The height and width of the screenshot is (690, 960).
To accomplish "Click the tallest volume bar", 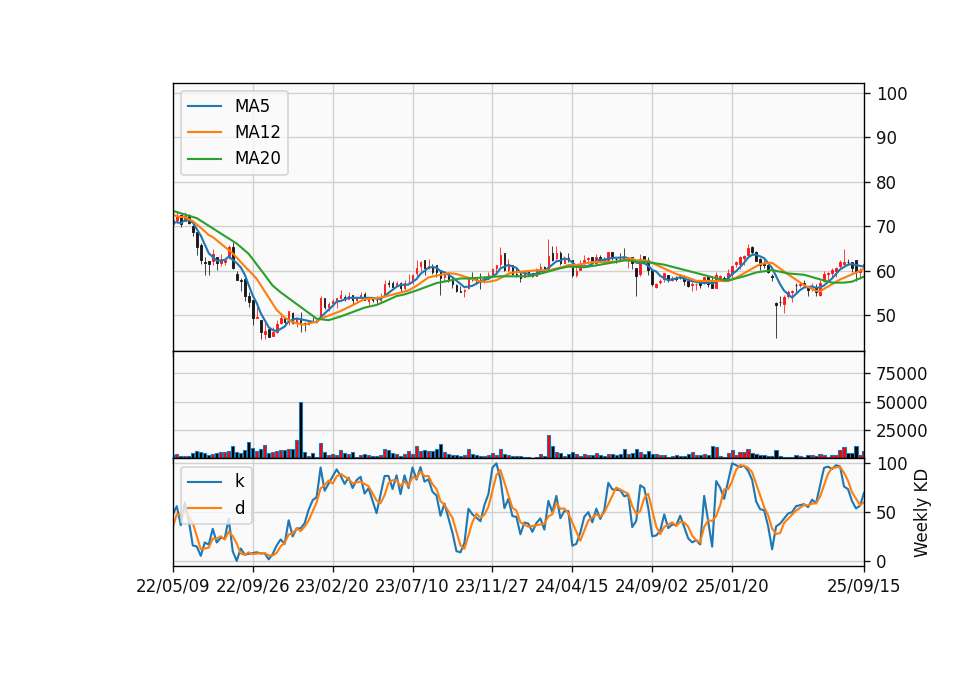I will [301, 430].
